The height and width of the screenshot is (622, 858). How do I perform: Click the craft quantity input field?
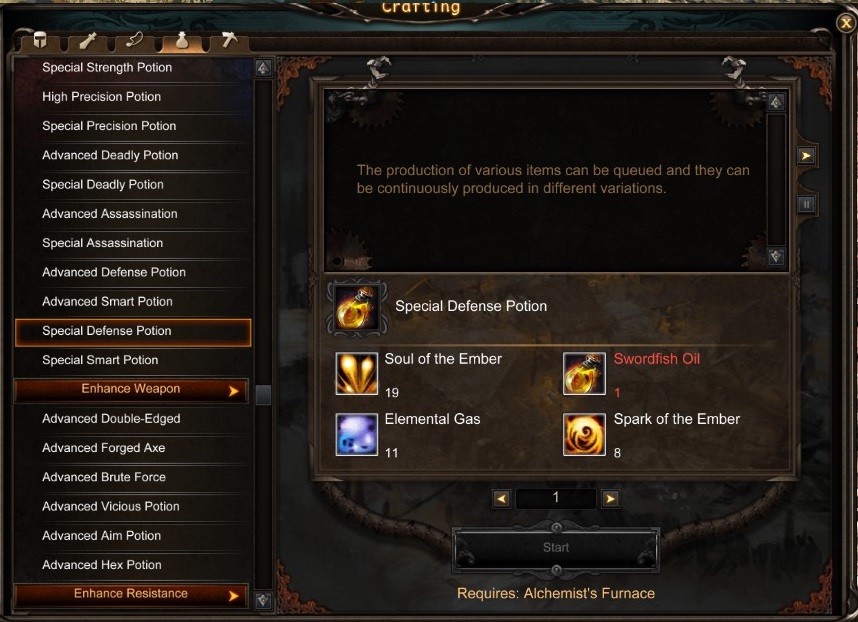click(556, 498)
